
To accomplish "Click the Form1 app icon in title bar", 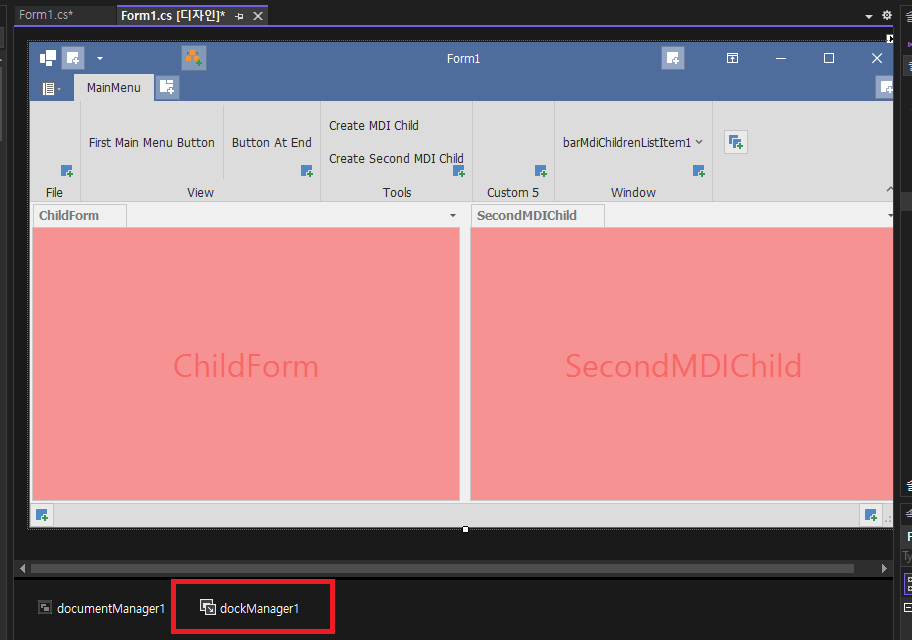I will tap(48, 58).
